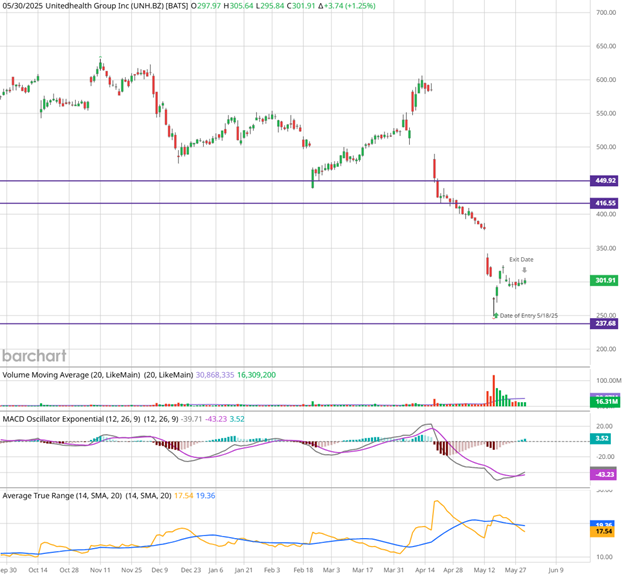Click the Nov 11 date axis label

100,570
